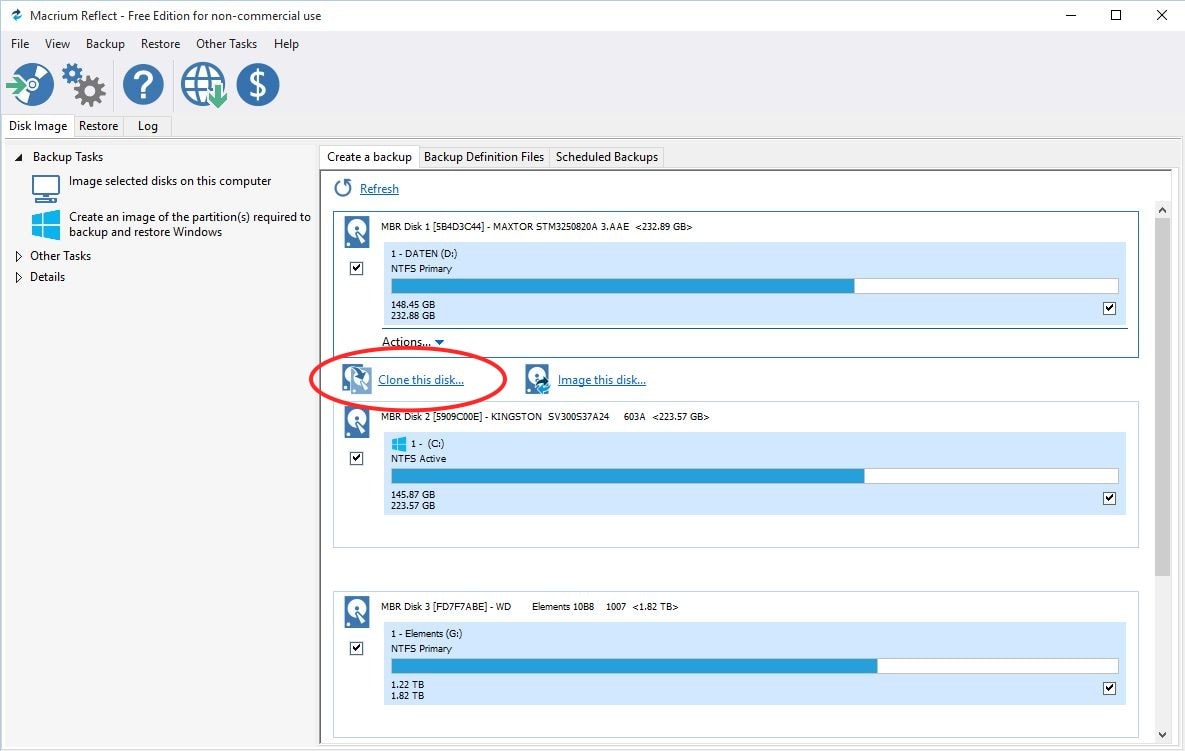This screenshot has height=751, width=1185.
Task: Click the NTFS Active label
Action: click(419, 459)
